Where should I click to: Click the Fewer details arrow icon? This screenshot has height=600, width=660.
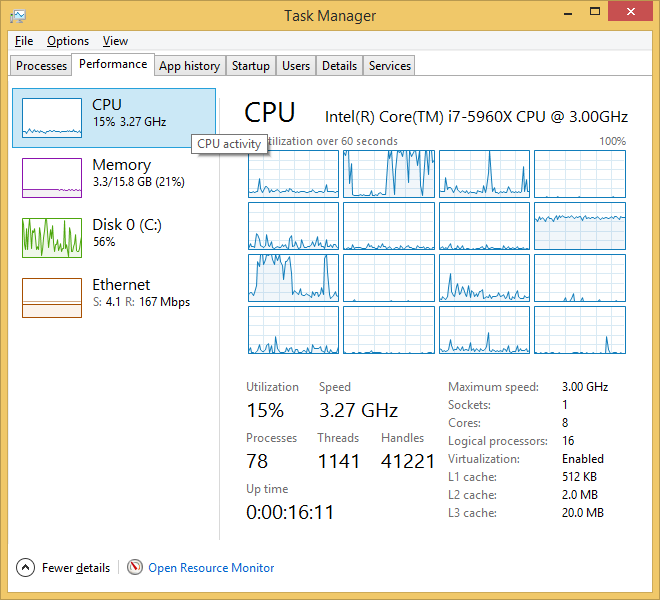pos(25,568)
